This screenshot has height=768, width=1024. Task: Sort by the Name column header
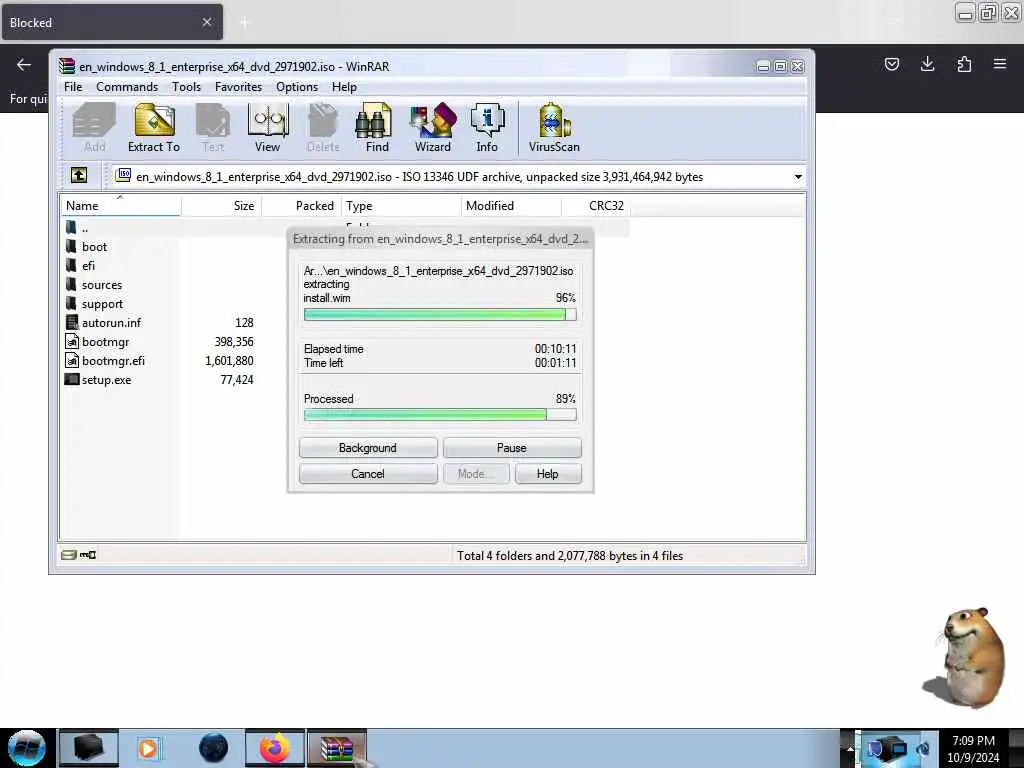pos(121,206)
